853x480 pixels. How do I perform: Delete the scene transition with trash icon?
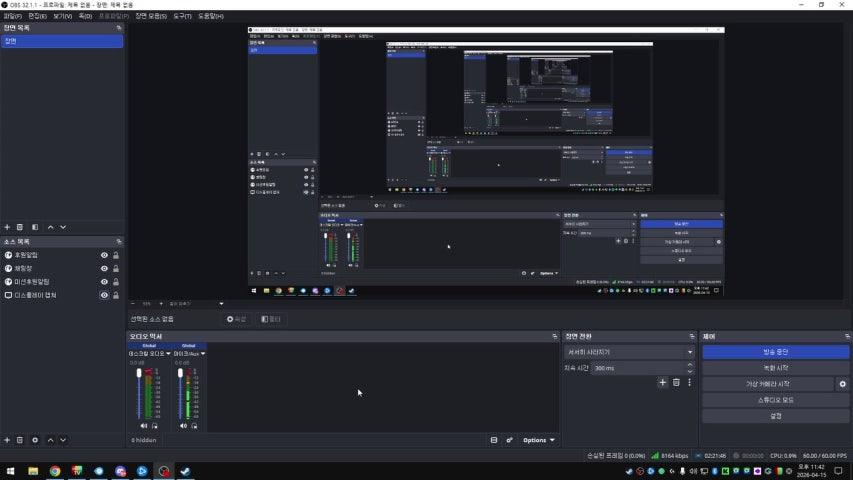(676, 382)
